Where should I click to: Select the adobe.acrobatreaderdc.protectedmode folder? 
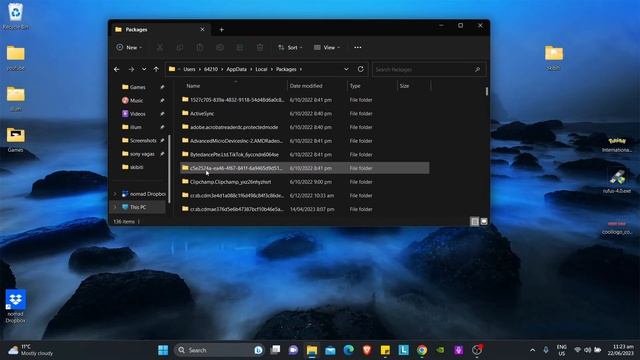(304, 127)
